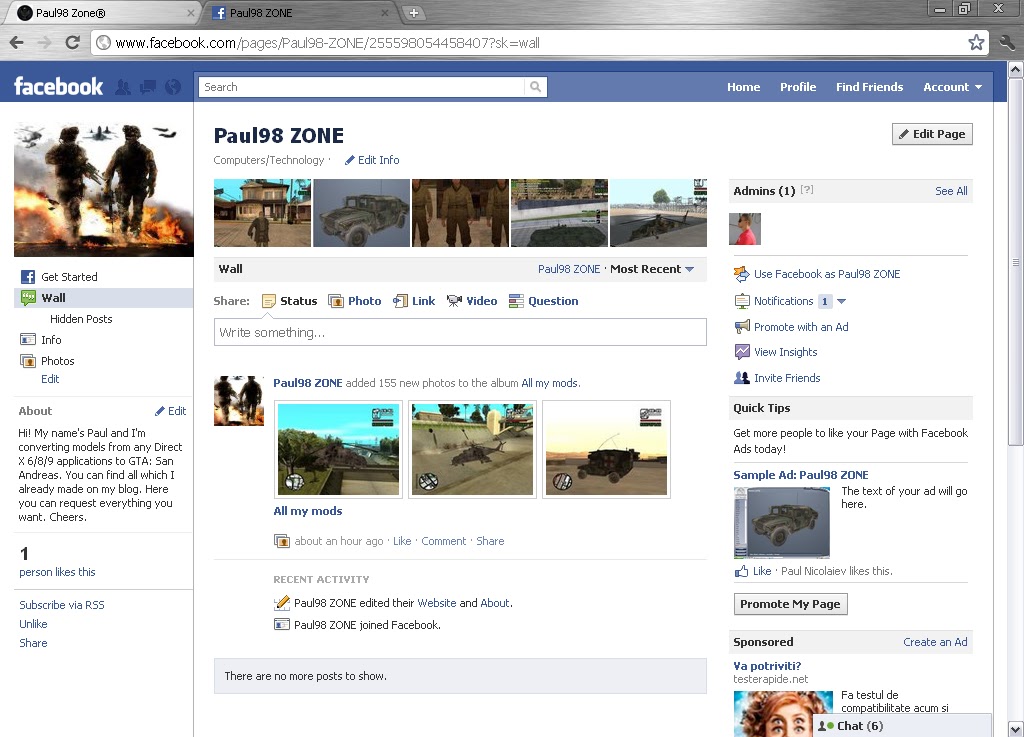The width and height of the screenshot is (1024, 737).
Task: Click the All my mods album title
Action: [308, 510]
